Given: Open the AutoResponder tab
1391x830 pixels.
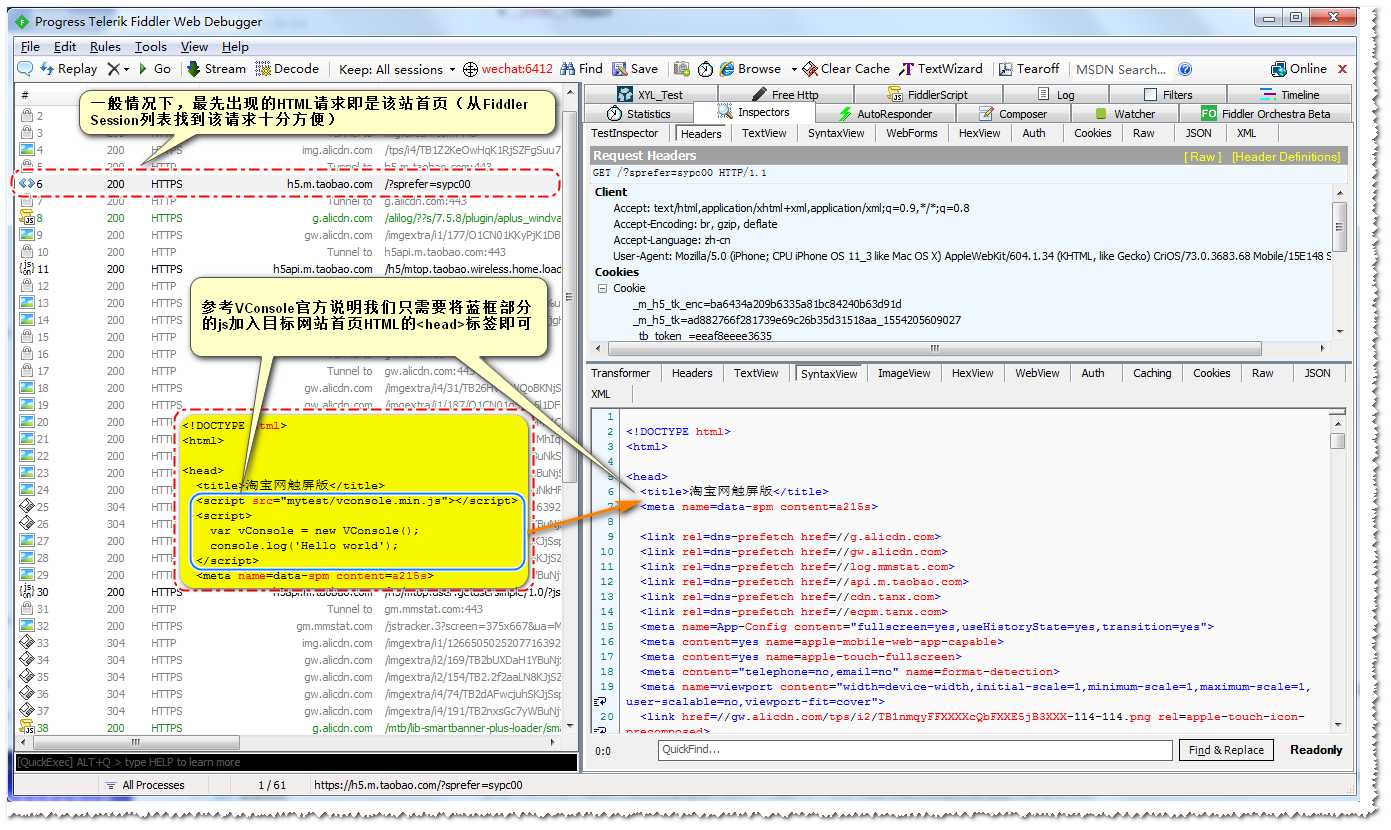Looking at the screenshot, I should pos(885,114).
